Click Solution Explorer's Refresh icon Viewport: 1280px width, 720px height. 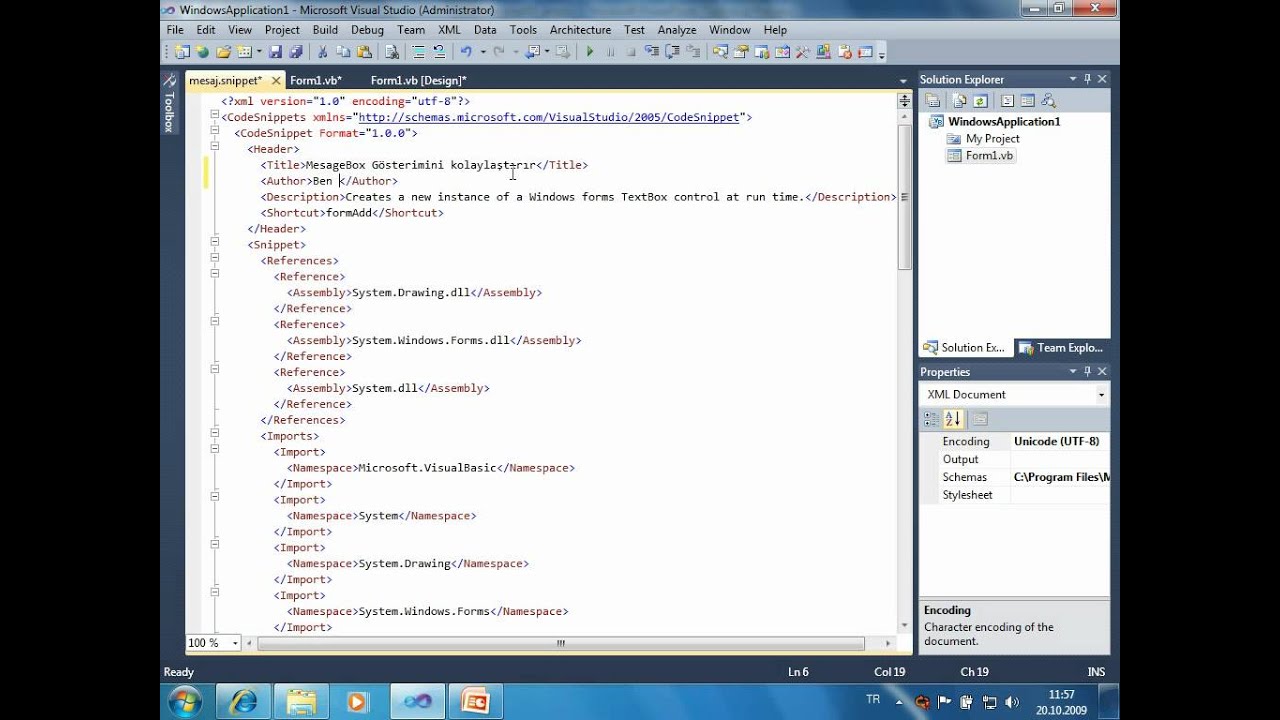click(980, 100)
